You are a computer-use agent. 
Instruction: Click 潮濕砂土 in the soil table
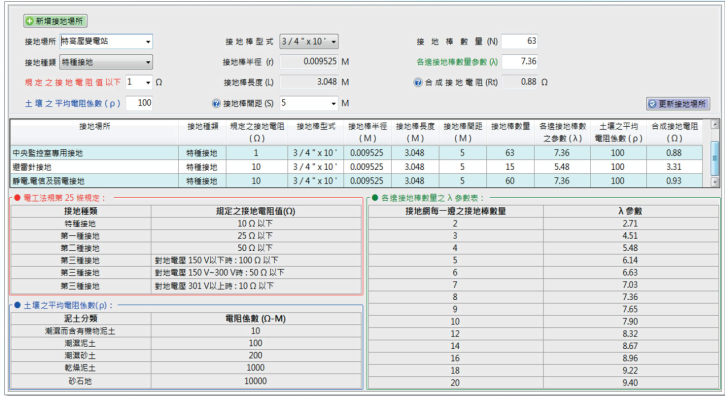(x=80, y=356)
